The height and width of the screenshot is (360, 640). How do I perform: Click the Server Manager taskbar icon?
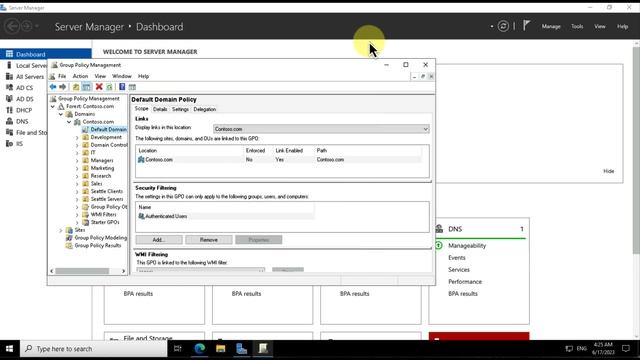[x=242, y=349]
